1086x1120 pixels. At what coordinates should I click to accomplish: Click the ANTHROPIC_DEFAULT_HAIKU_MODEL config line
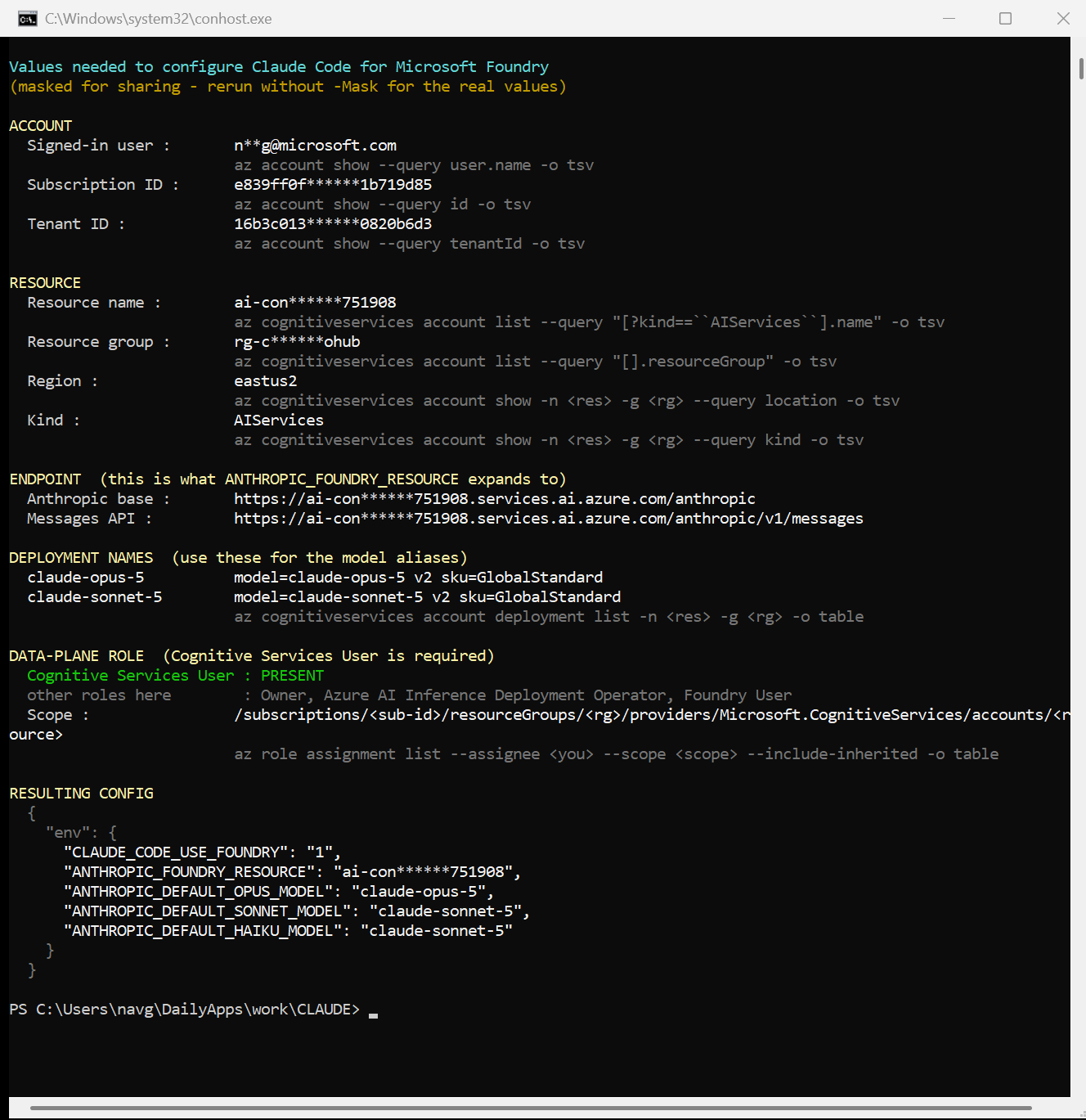pyautogui.click(x=288, y=931)
